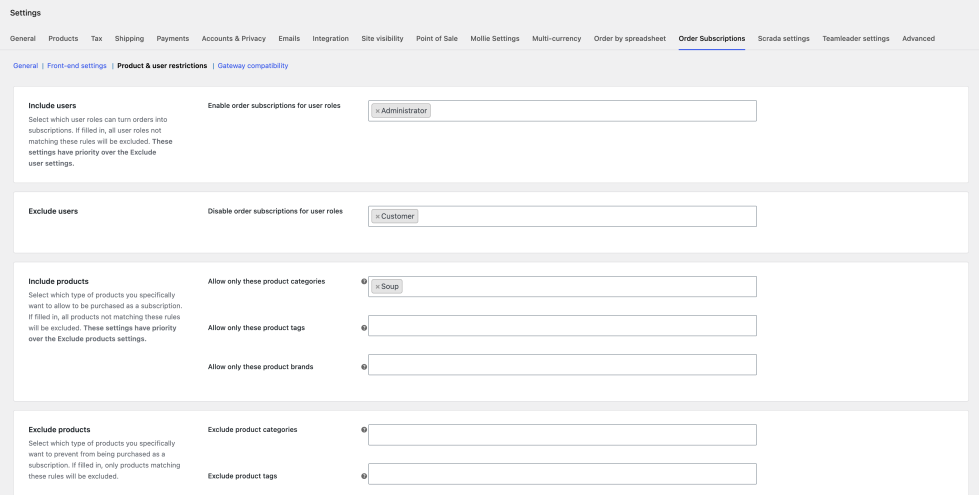This screenshot has width=979, height=495.
Task: Switch to Multi-currency tab
Action: [556, 39]
